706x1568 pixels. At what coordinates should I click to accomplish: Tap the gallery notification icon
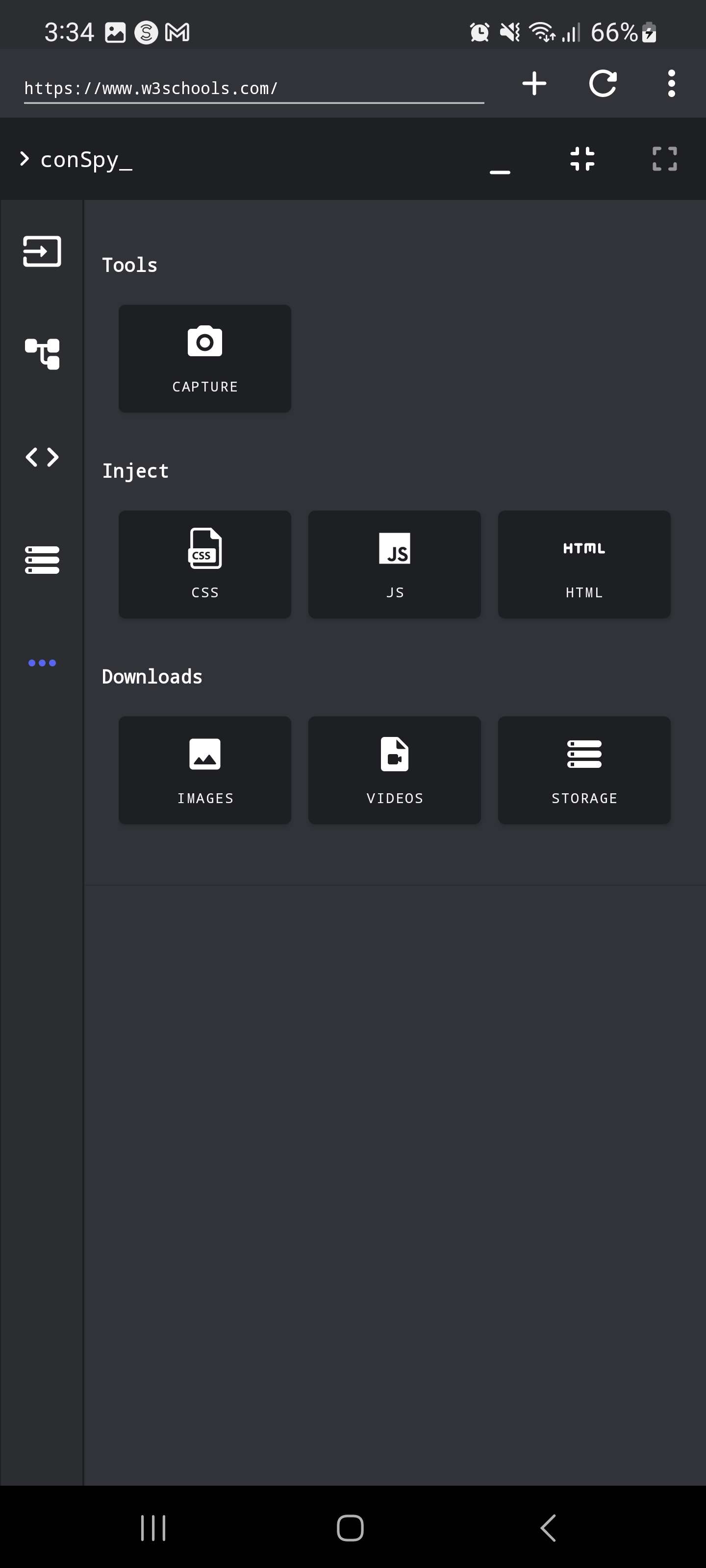115,32
